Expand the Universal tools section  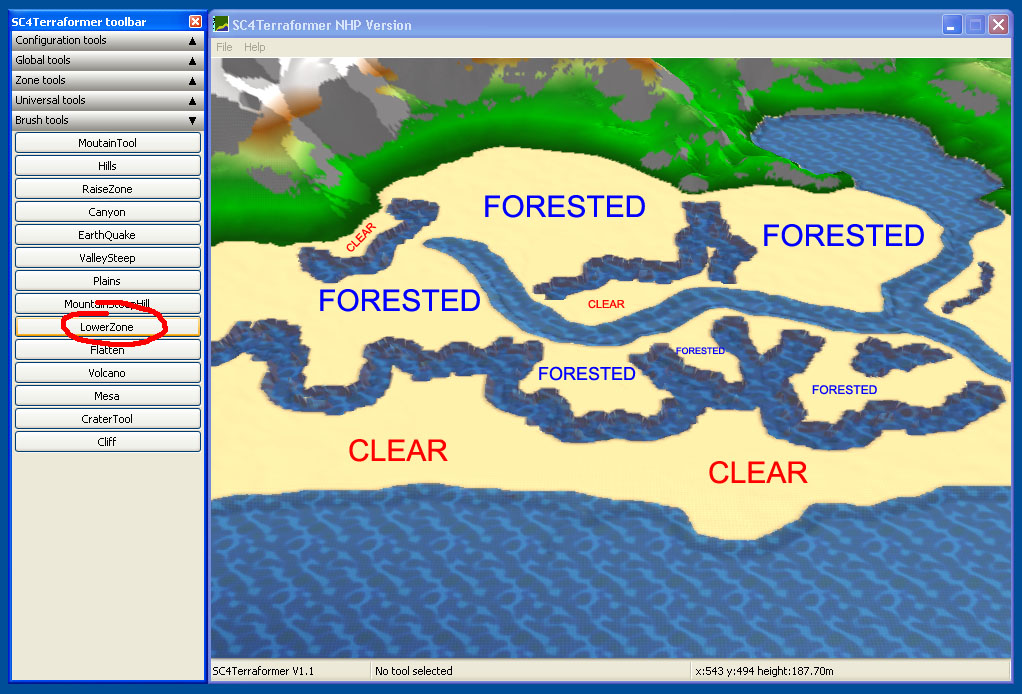click(x=108, y=100)
